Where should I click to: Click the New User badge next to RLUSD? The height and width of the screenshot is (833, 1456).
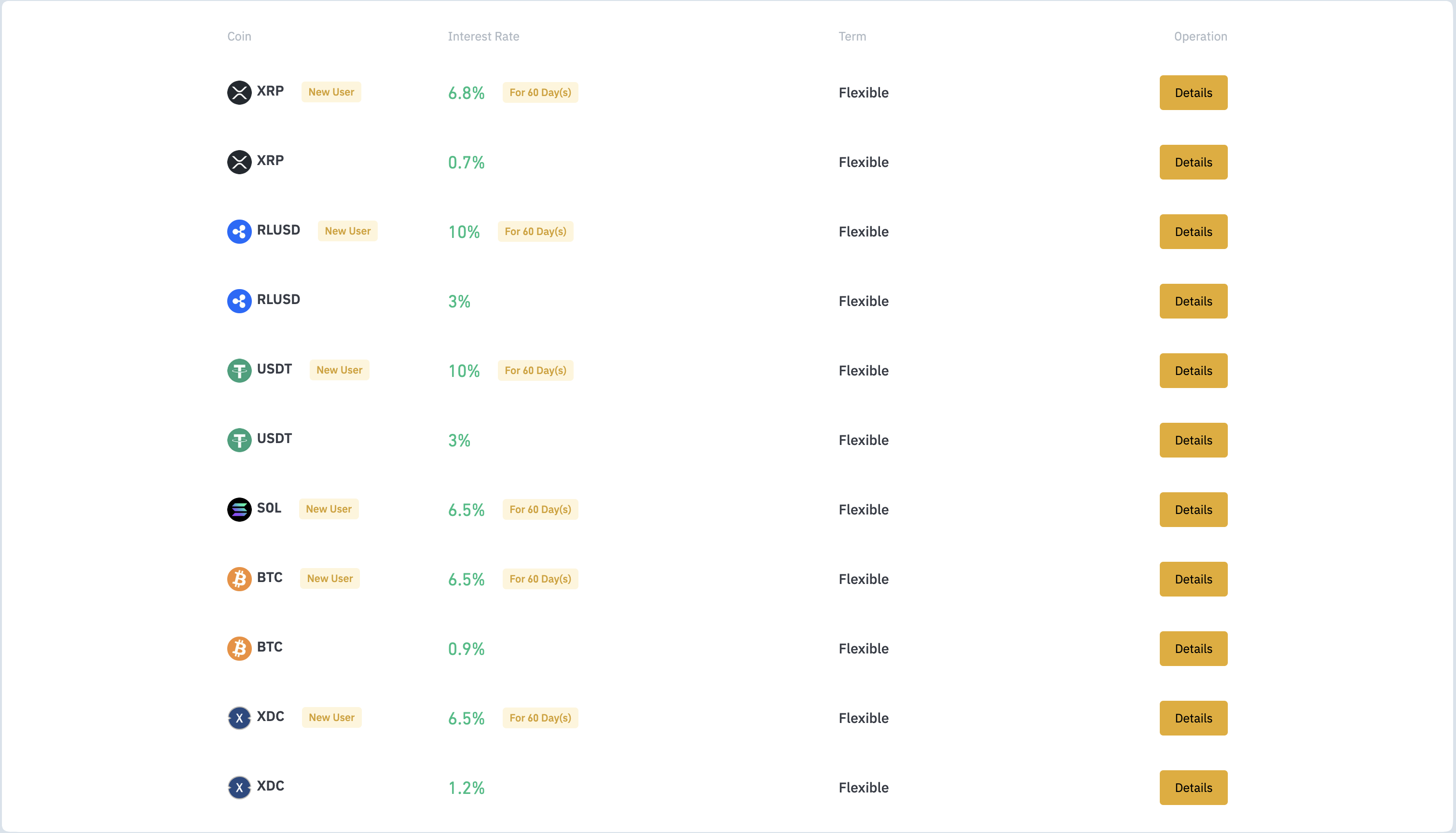[x=348, y=231]
